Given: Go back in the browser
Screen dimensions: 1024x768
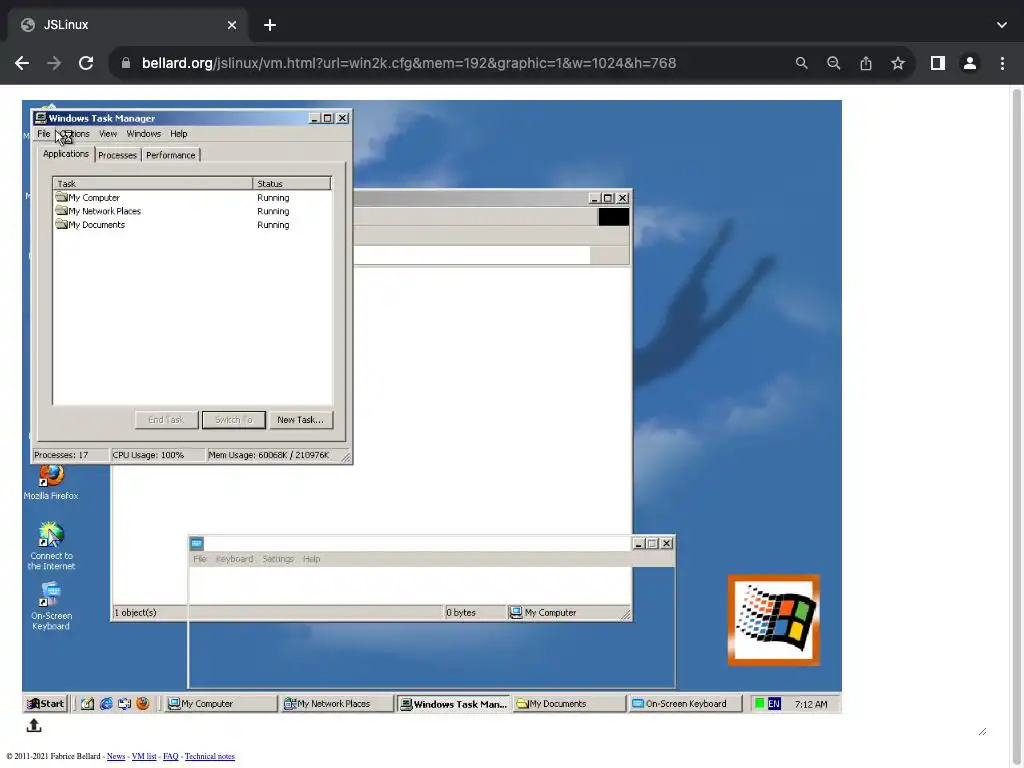Looking at the screenshot, I should [22, 63].
